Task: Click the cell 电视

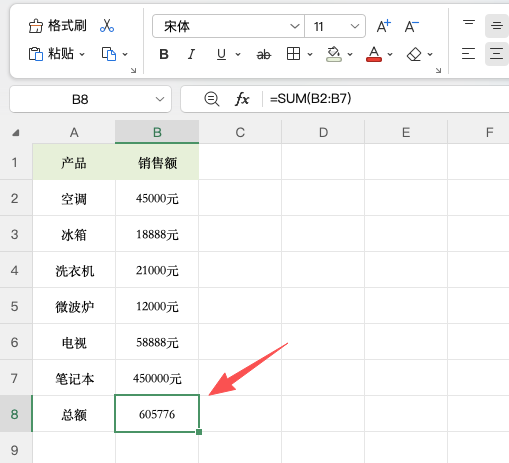Action: click(x=74, y=342)
